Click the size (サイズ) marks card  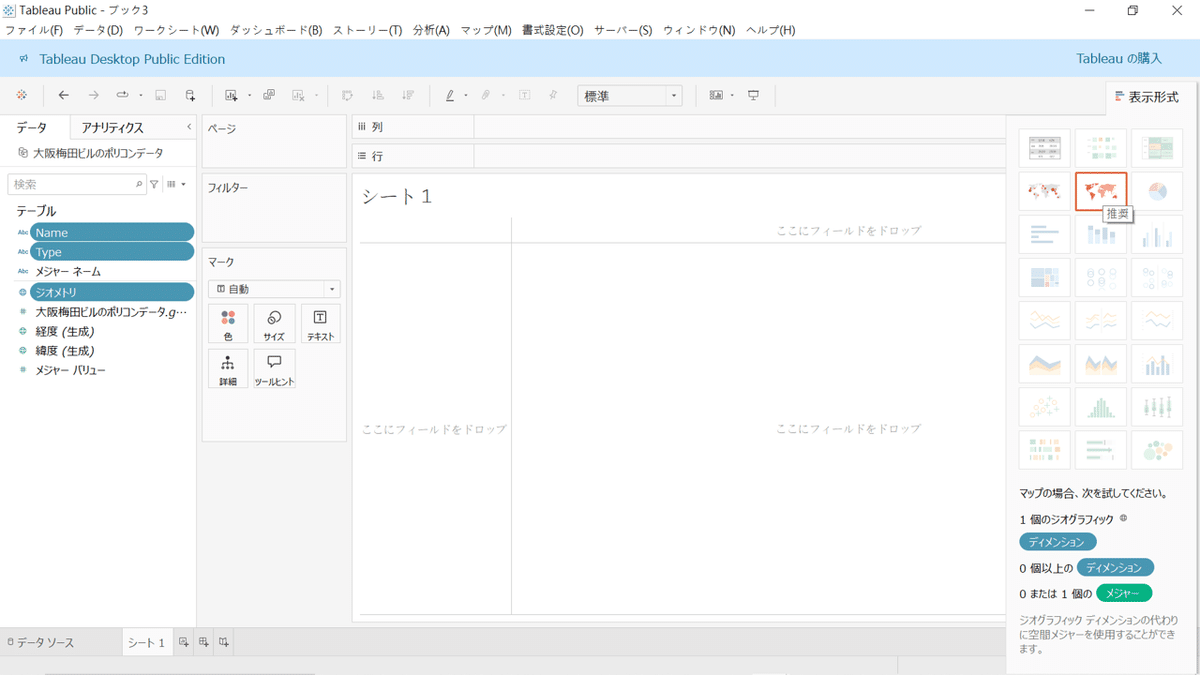coord(274,324)
